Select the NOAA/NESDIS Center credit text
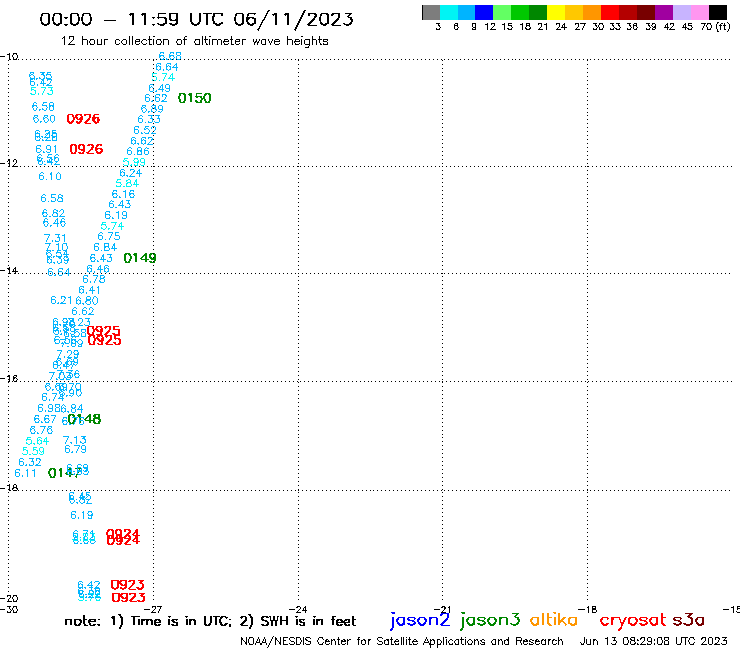This screenshot has width=740, height=650. coord(402,642)
